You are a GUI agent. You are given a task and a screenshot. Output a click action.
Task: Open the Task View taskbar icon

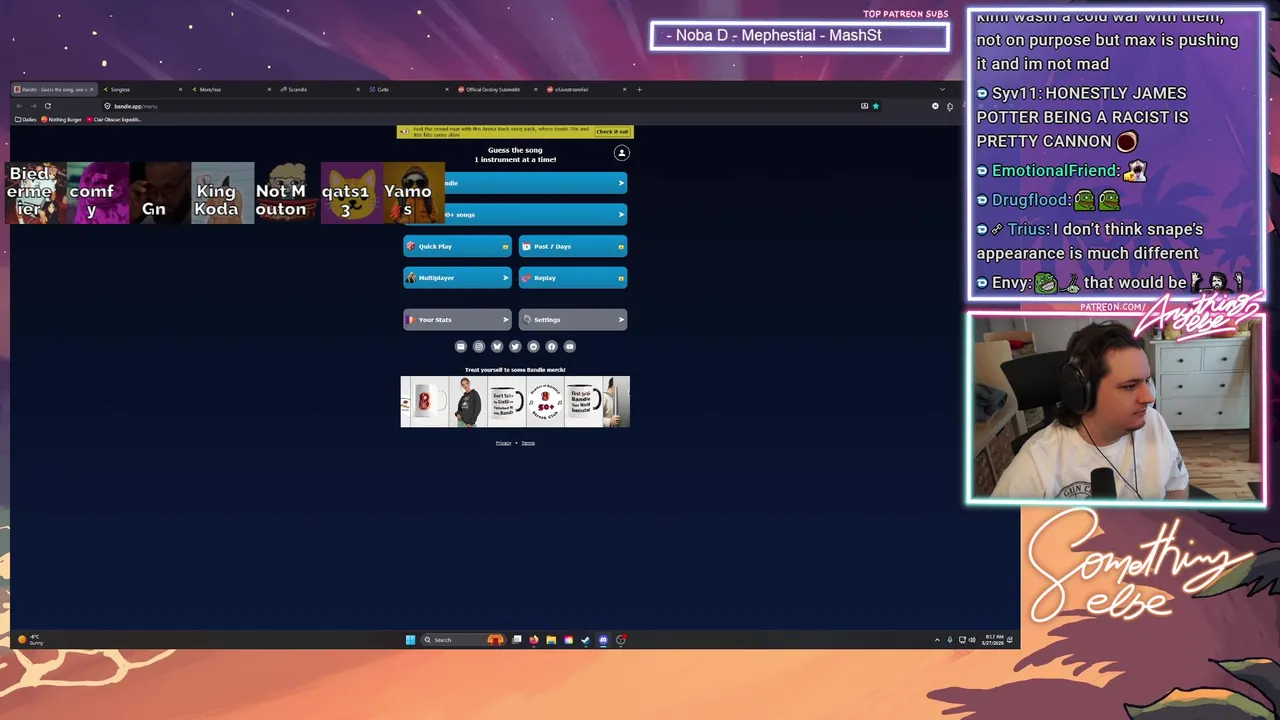click(517, 640)
